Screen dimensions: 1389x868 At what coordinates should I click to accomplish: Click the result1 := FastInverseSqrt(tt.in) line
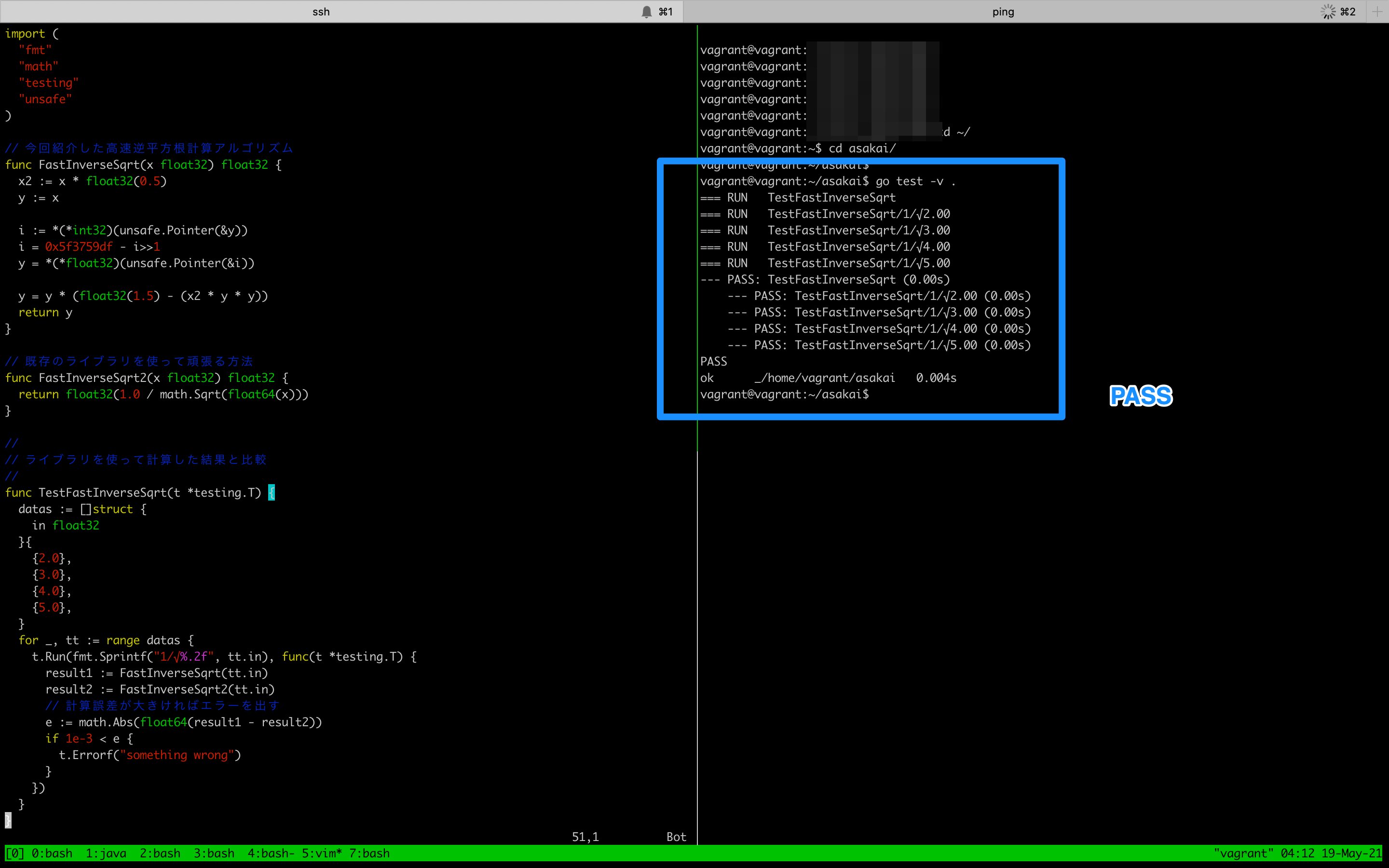click(157, 673)
